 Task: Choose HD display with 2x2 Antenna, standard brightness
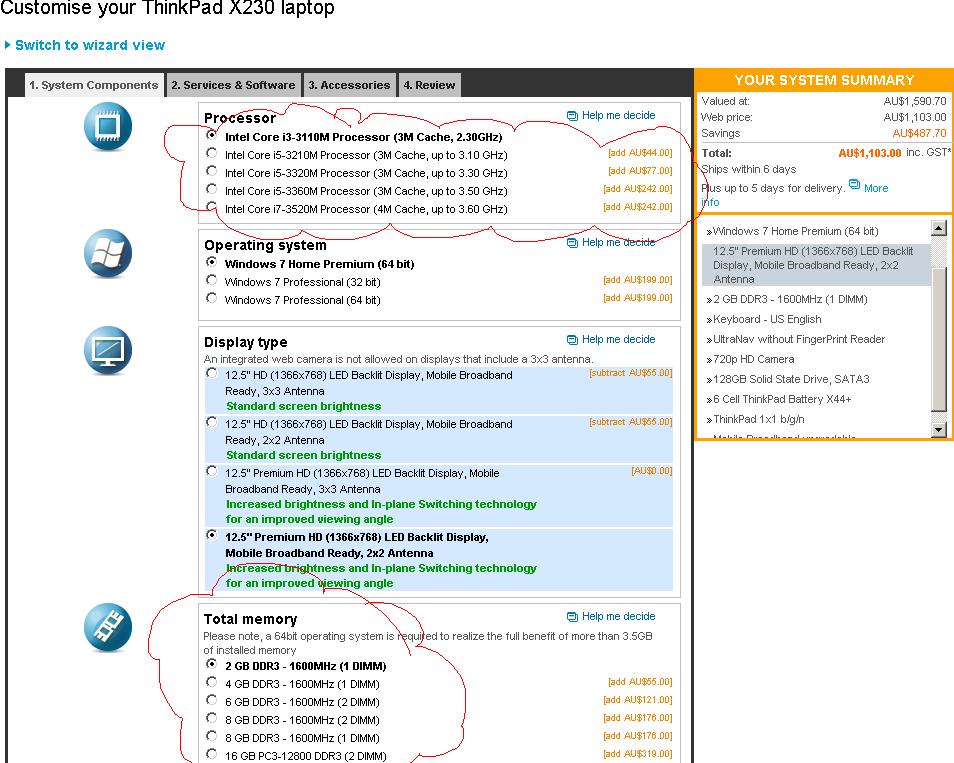coord(211,422)
